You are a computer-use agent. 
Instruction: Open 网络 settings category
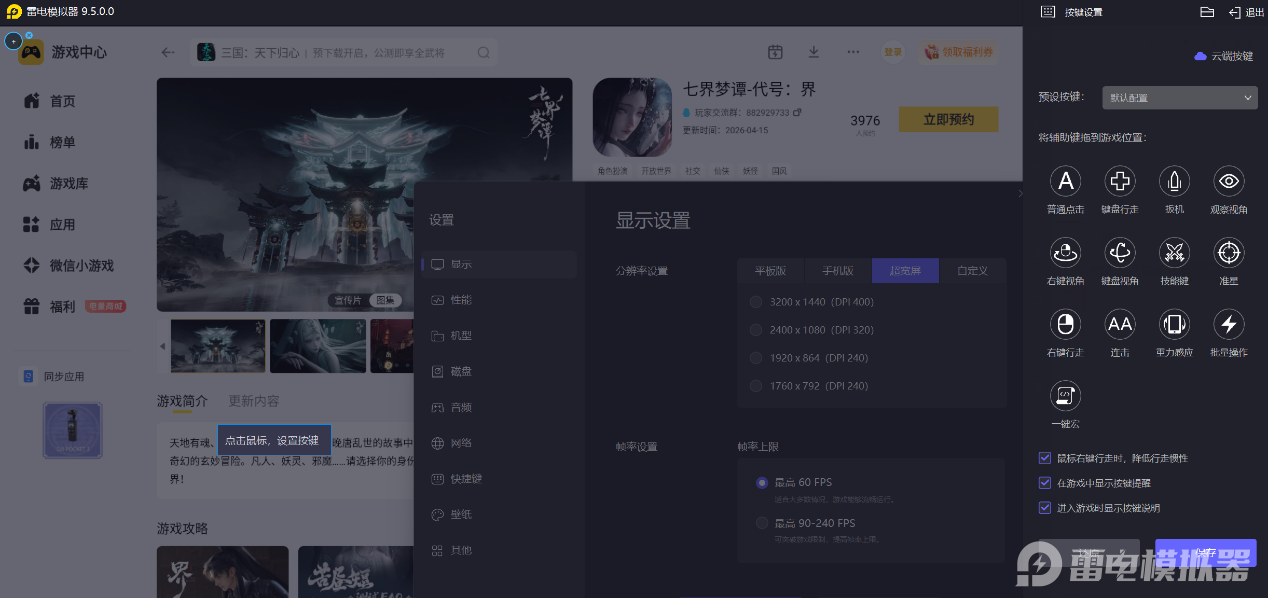[499, 443]
